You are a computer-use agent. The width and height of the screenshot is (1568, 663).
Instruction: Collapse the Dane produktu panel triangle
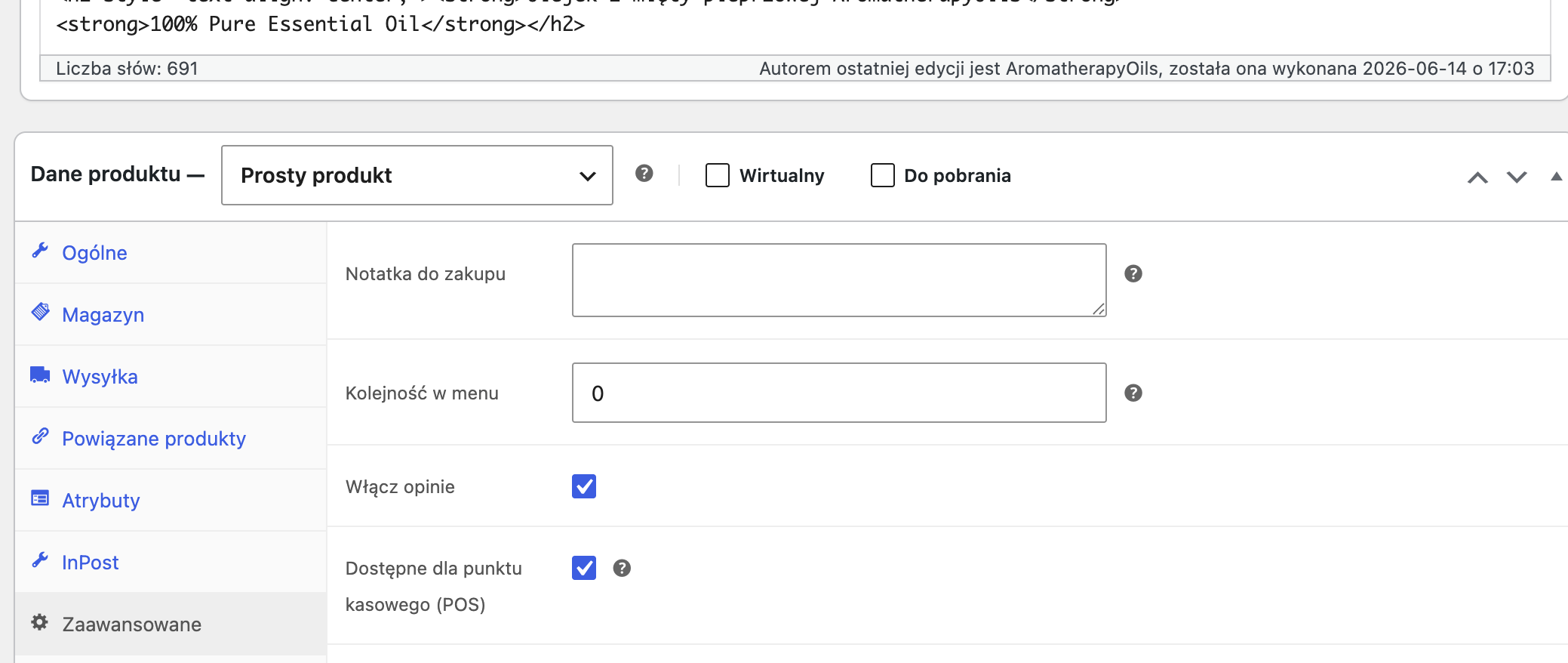[x=1556, y=177]
